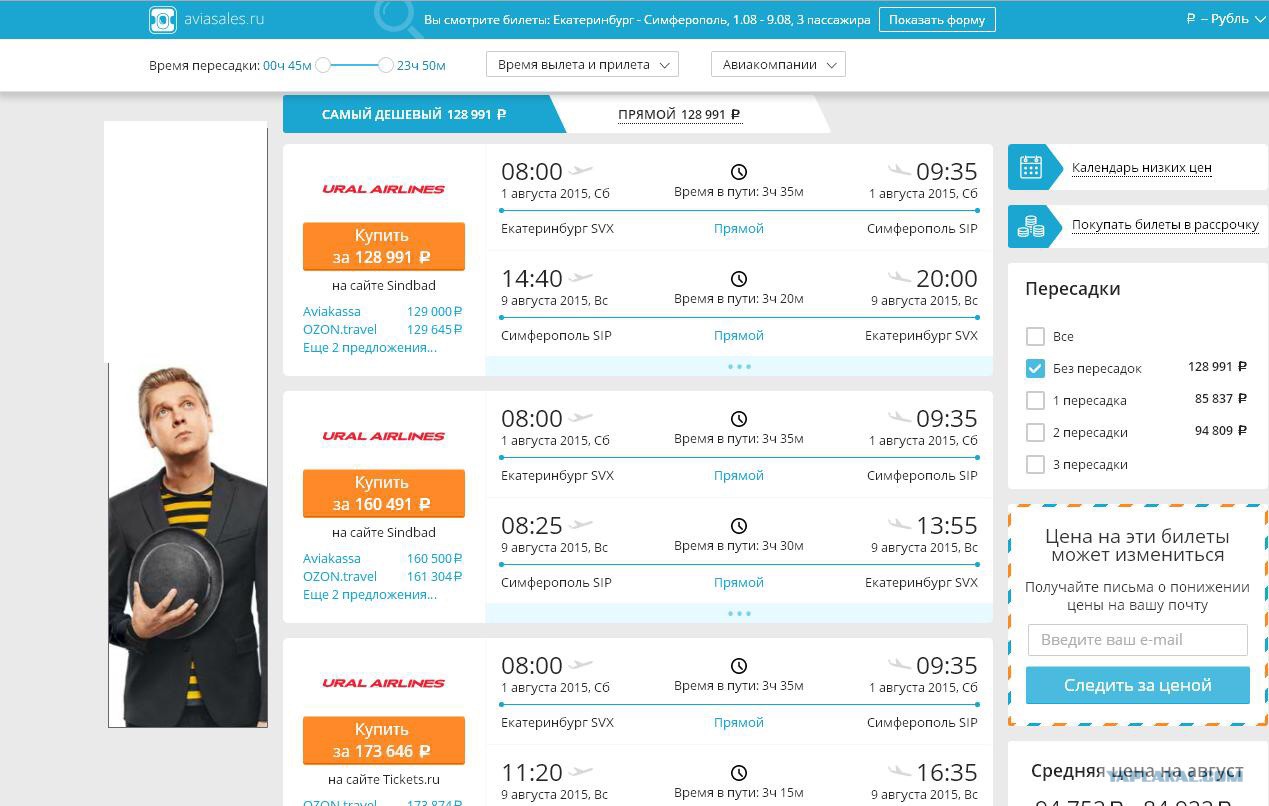Image resolution: width=1269 pixels, height=806 pixels.
Task: Select the 'Прямой 128 991' tab
Action: [x=680, y=115]
